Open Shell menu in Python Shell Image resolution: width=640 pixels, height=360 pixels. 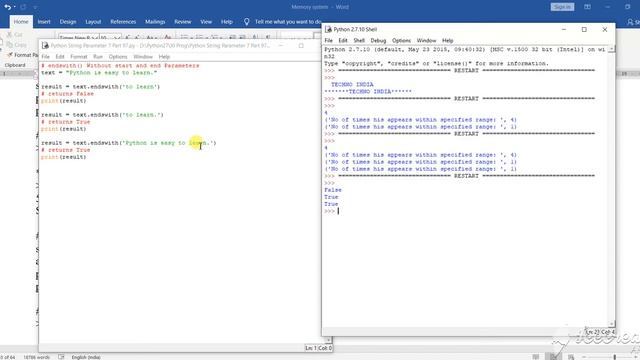359,40
